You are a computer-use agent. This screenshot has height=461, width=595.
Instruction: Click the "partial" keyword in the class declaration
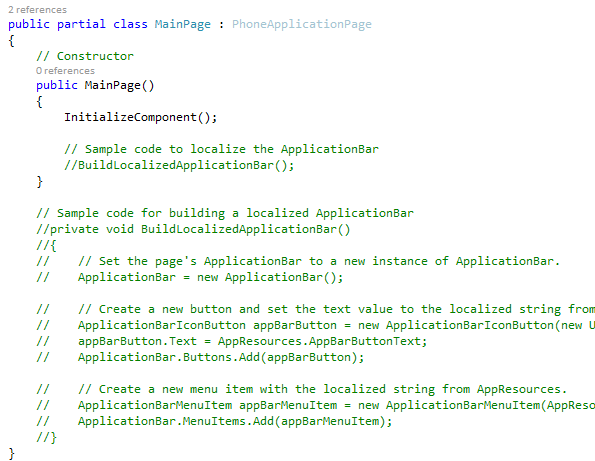[81, 24]
